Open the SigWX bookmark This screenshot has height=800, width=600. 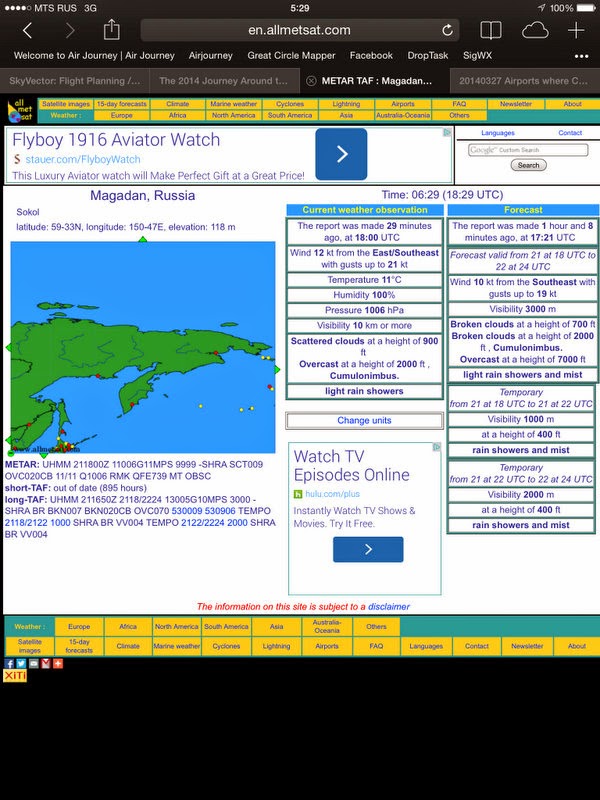[x=477, y=56]
